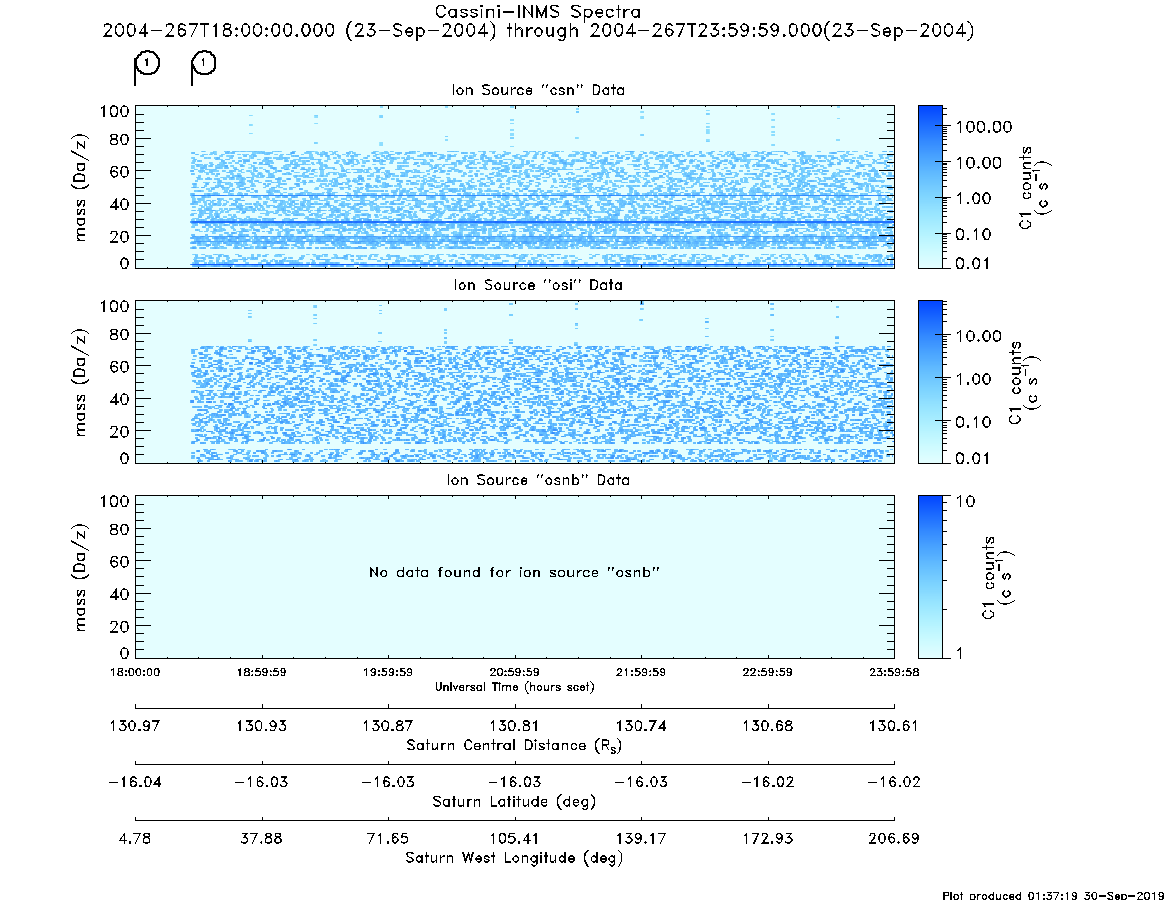Click the 22:59:59 time tick label

coord(768,672)
